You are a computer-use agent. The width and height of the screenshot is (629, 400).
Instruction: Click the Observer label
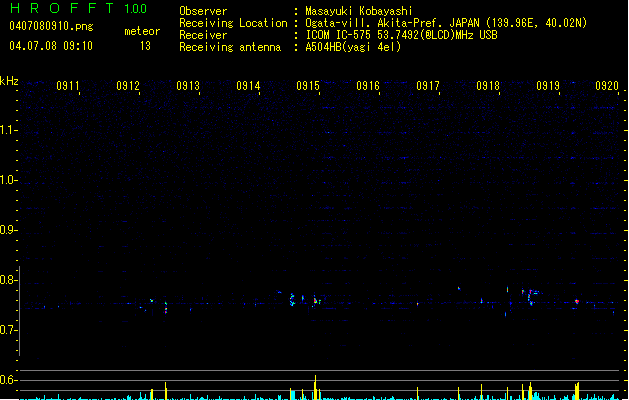tap(203, 11)
